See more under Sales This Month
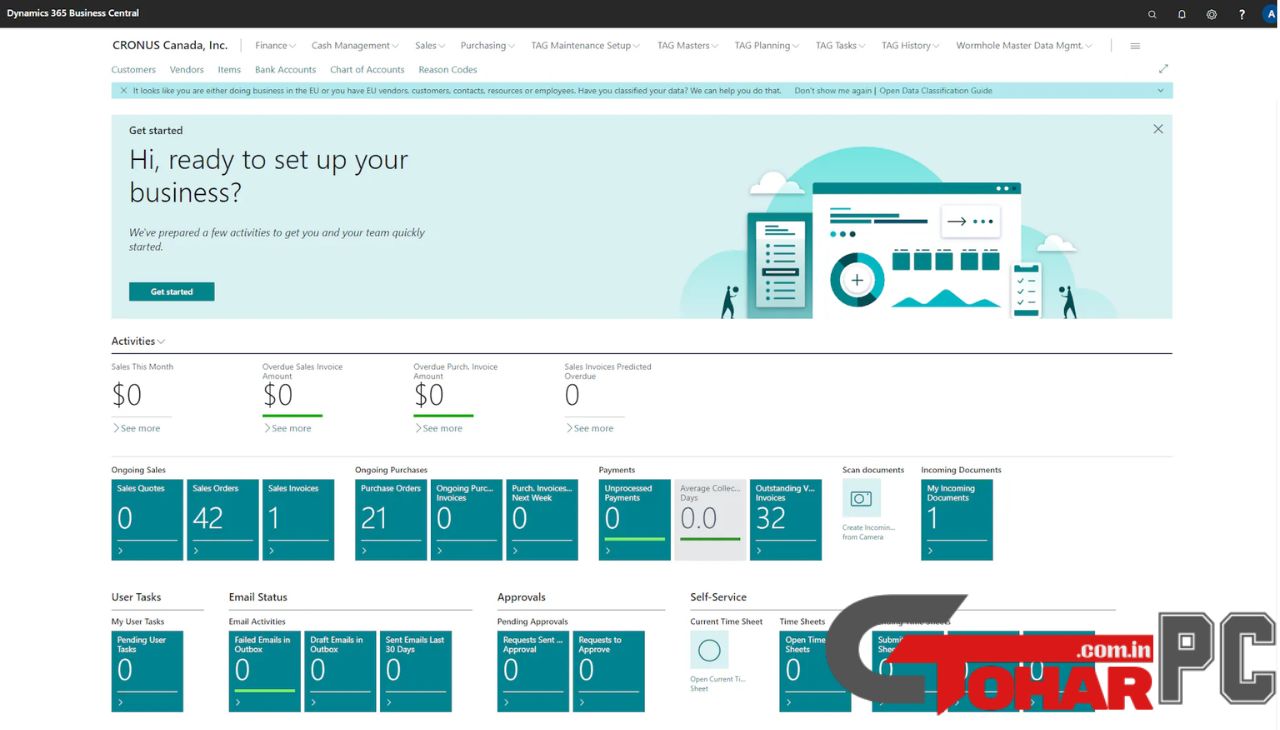The image size is (1280, 730). pos(137,428)
